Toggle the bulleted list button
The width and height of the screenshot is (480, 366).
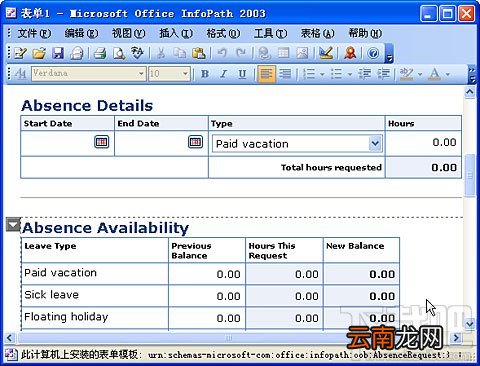point(337,74)
